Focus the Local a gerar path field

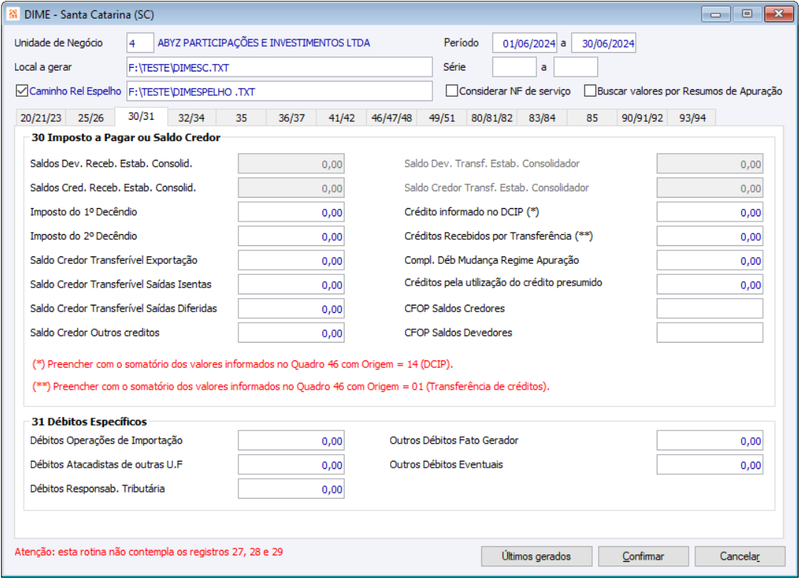tap(279, 67)
